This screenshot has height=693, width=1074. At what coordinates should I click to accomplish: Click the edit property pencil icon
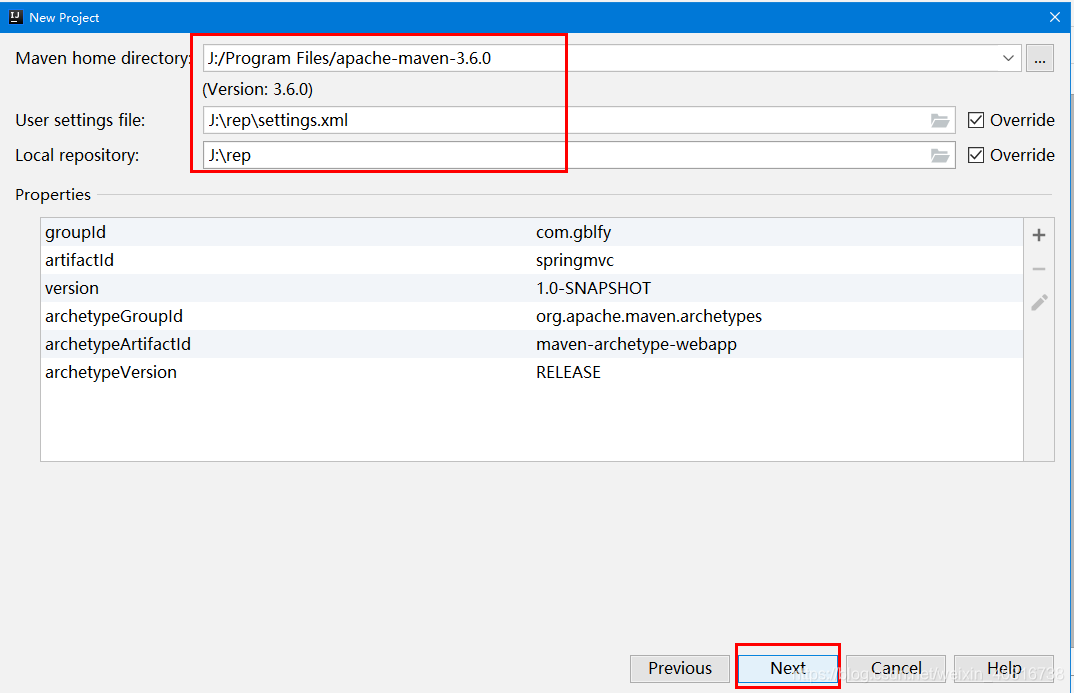(x=1039, y=302)
